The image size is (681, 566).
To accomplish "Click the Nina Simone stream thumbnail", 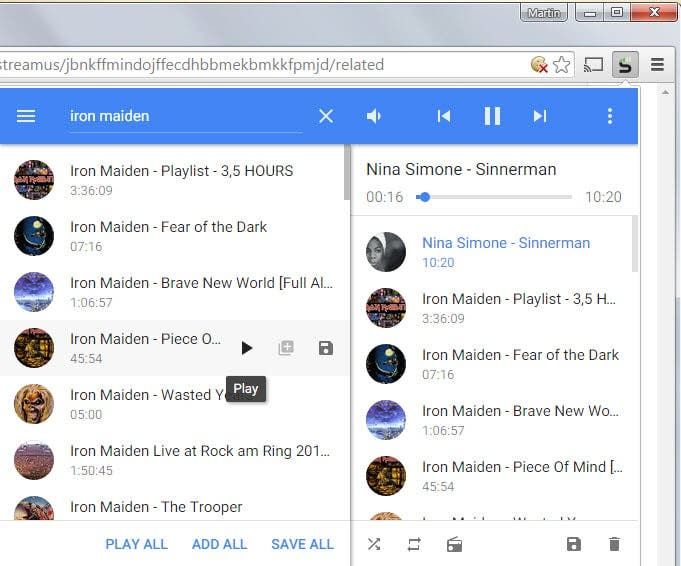I will [386, 252].
